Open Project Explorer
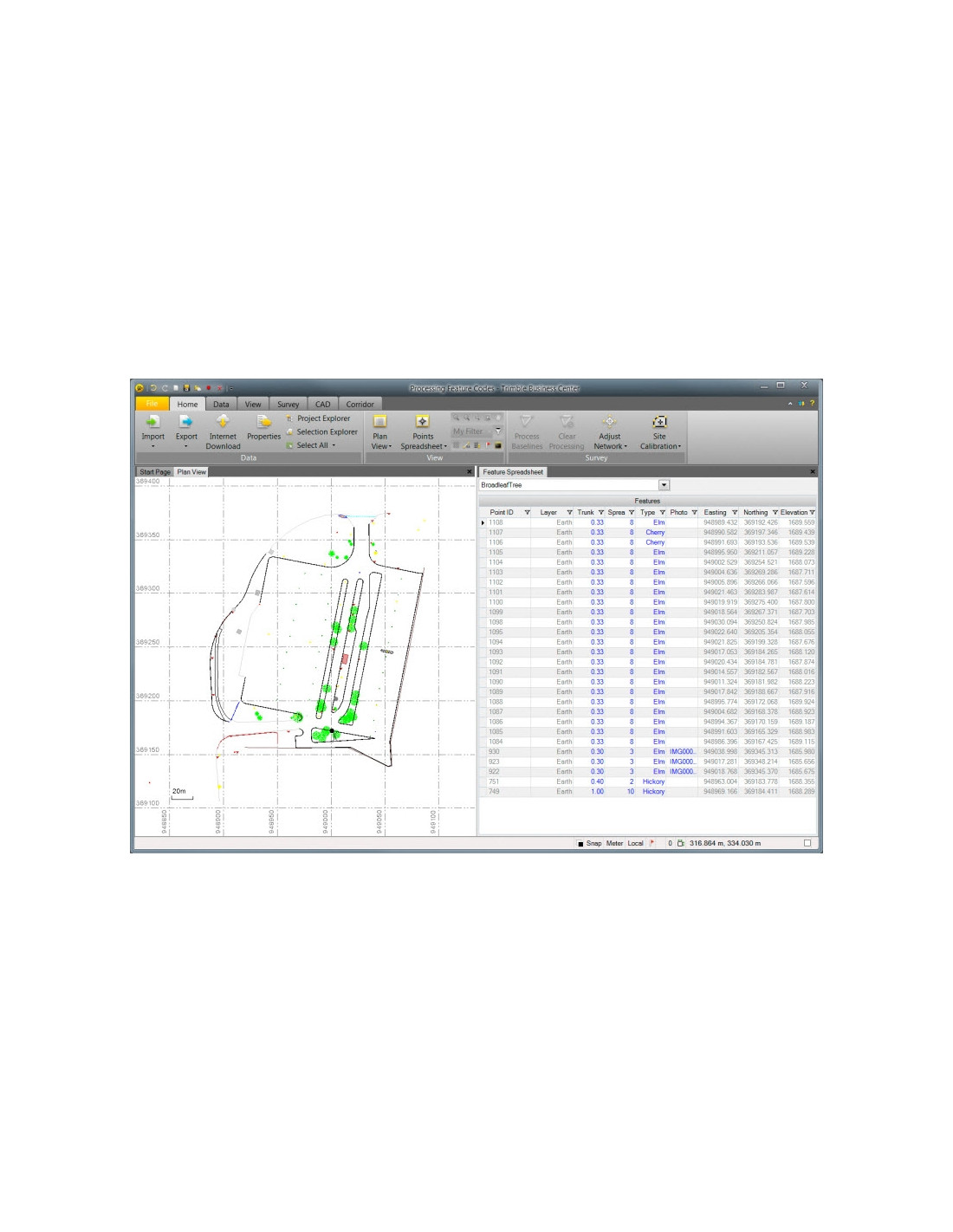 [x=318, y=418]
